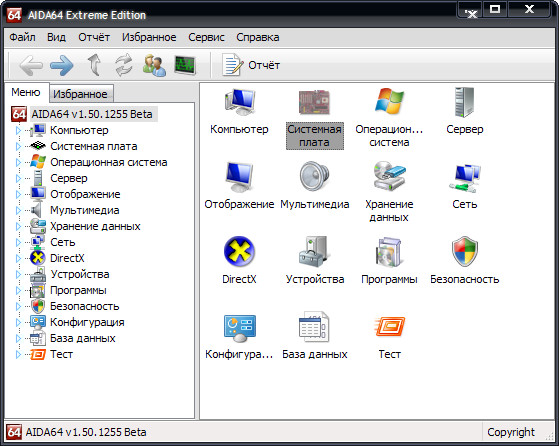The height and width of the screenshot is (446, 559).
Task: Expand the Безопасность tree node arrow
Action: (18, 307)
